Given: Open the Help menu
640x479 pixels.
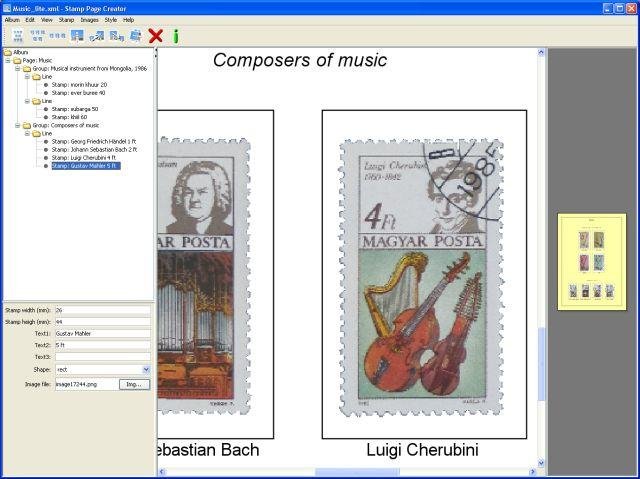Looking at the screenshot, I should [x=129, y=20].
